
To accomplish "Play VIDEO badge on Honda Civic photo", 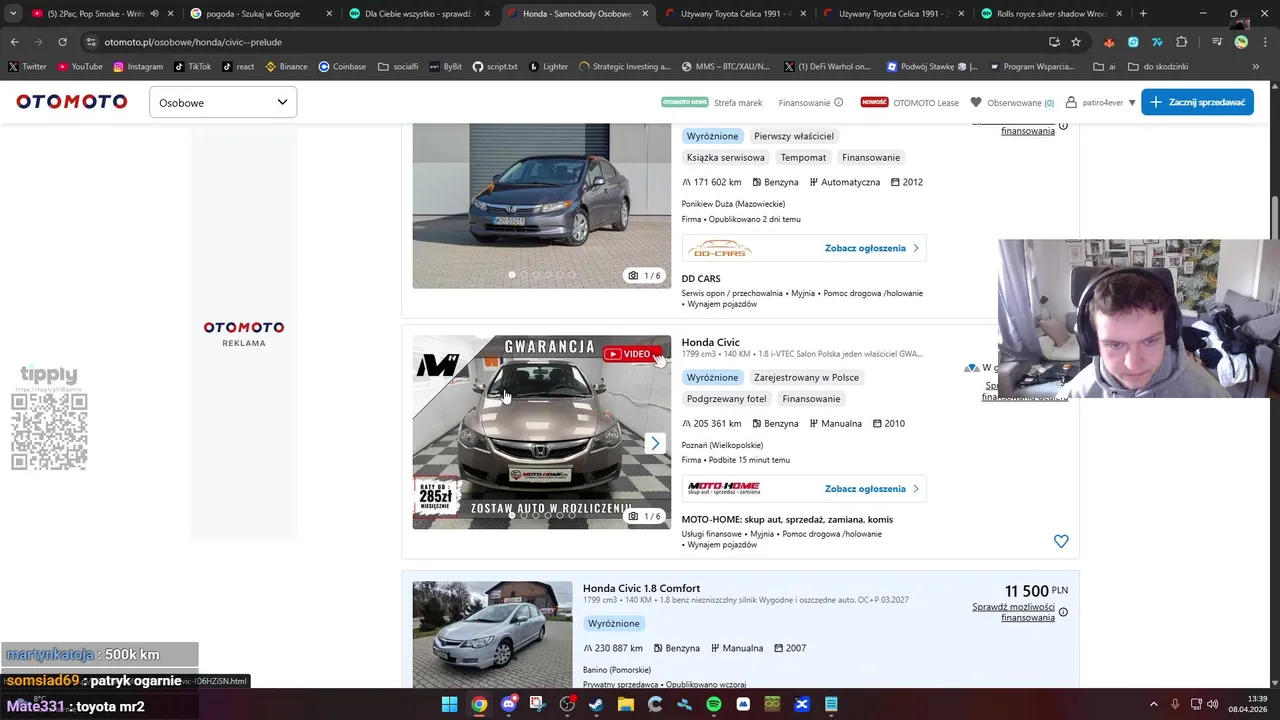I will (x=630, y=354).
